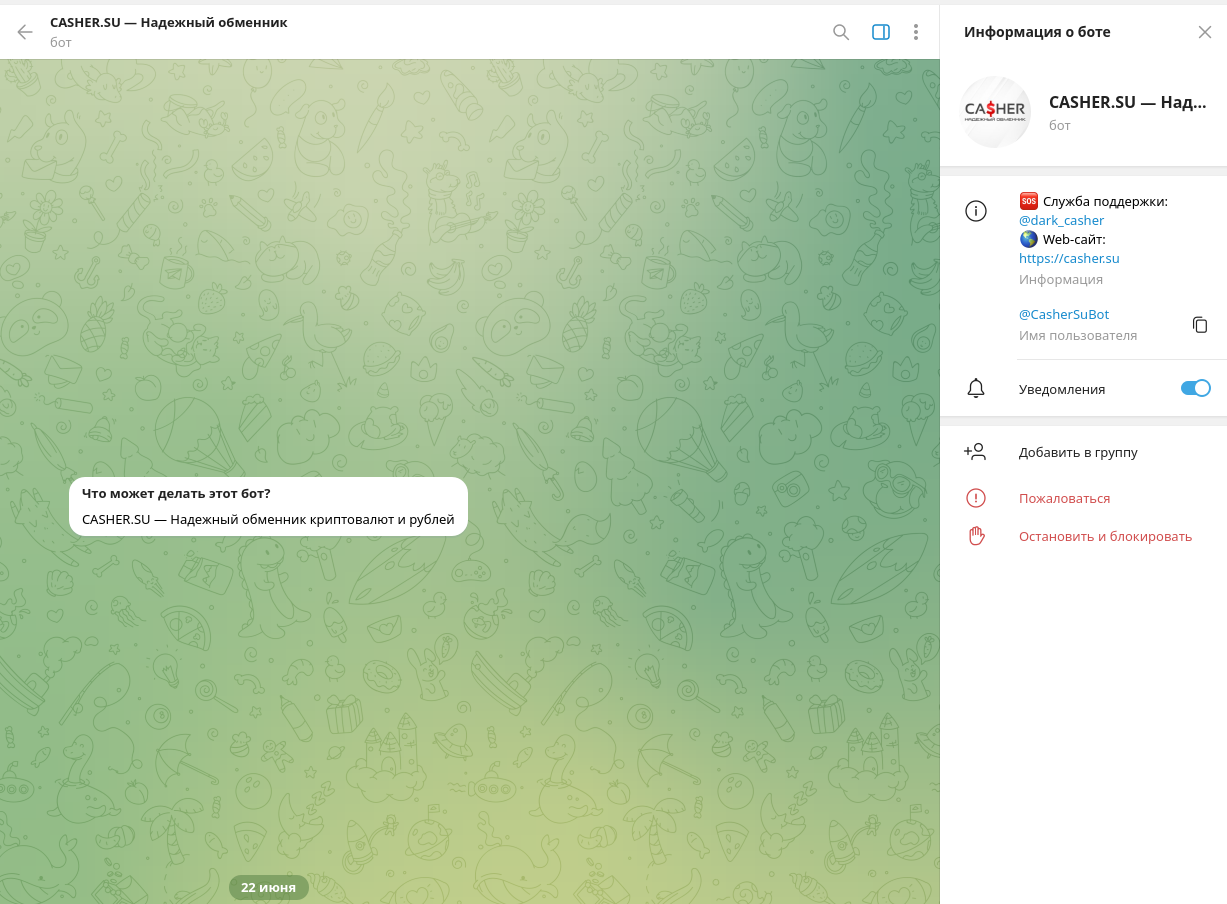Image resolution: width=1227 pixels, height=904 pixels.
Task: Disable the notifications toggle switch
Action: coord(1195,388)
